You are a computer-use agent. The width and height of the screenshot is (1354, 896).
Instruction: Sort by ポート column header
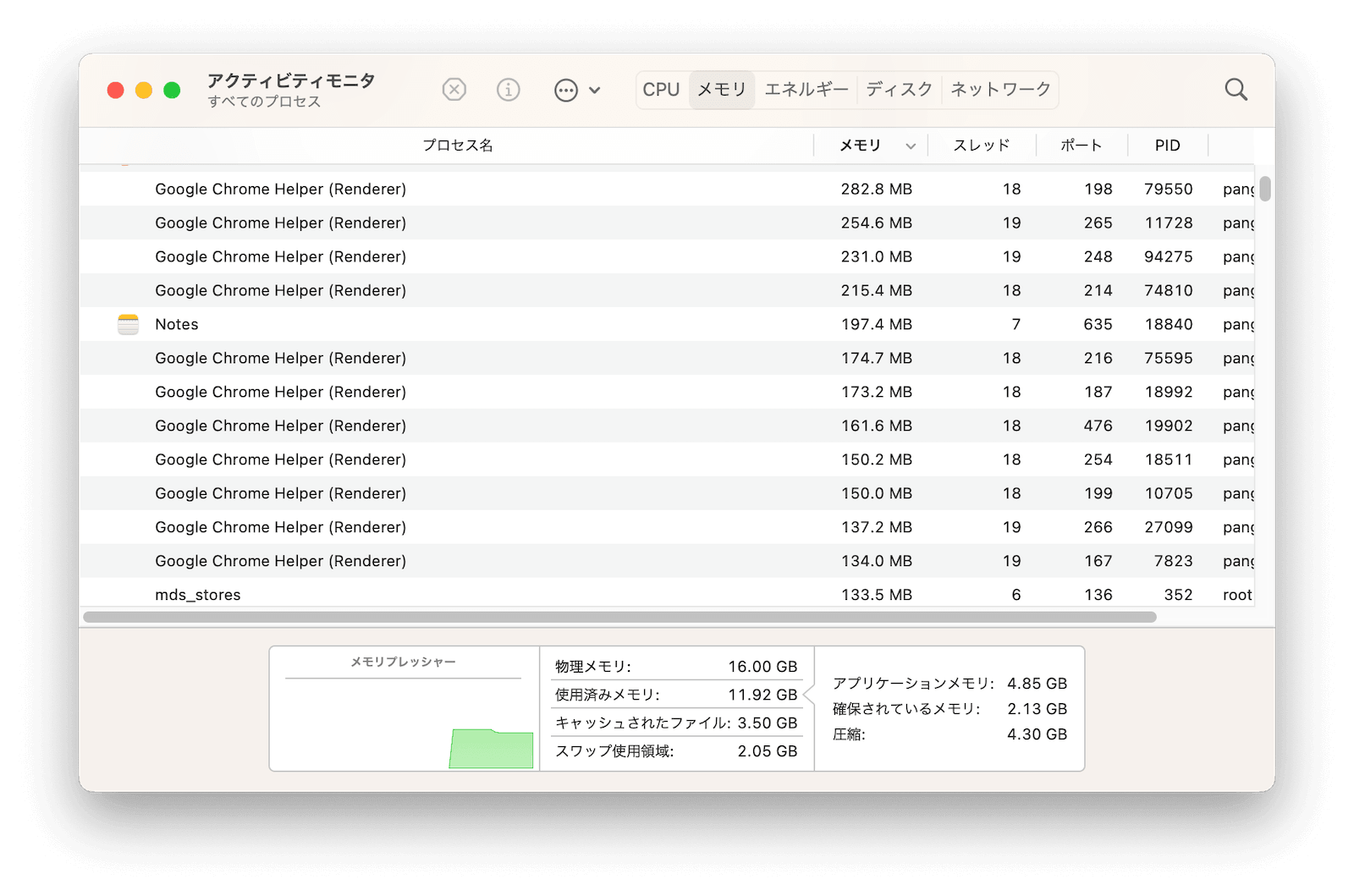point(1082,146)
